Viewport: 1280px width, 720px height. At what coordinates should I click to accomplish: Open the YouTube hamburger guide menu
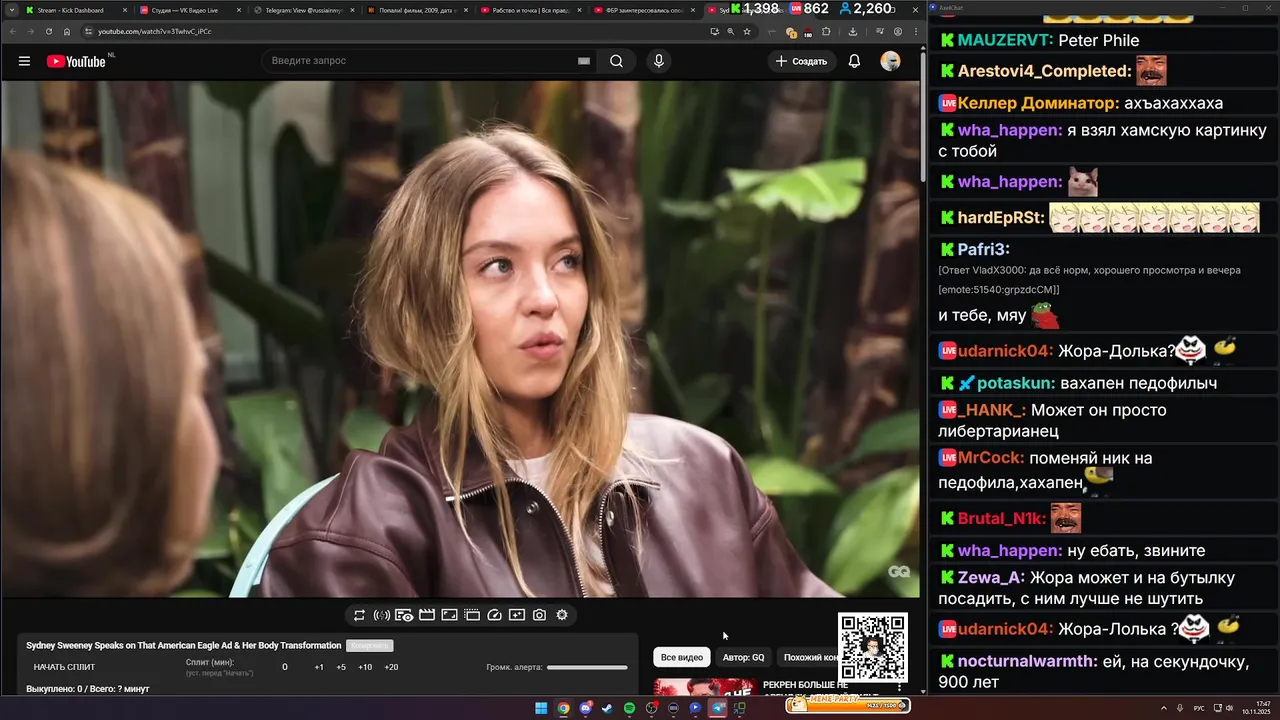click(24, 61)
